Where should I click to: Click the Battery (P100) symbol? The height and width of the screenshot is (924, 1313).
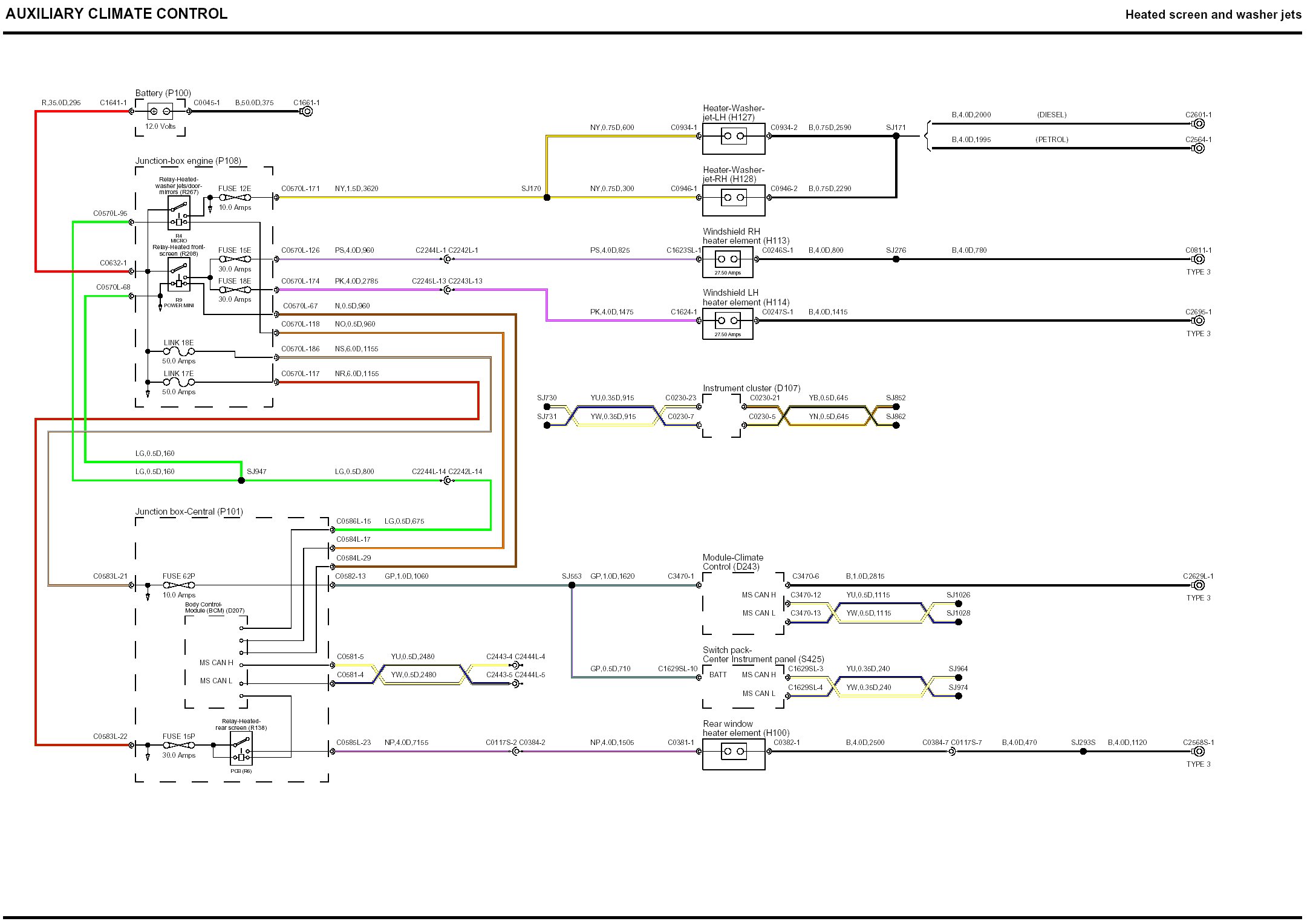tap(160, 111)
